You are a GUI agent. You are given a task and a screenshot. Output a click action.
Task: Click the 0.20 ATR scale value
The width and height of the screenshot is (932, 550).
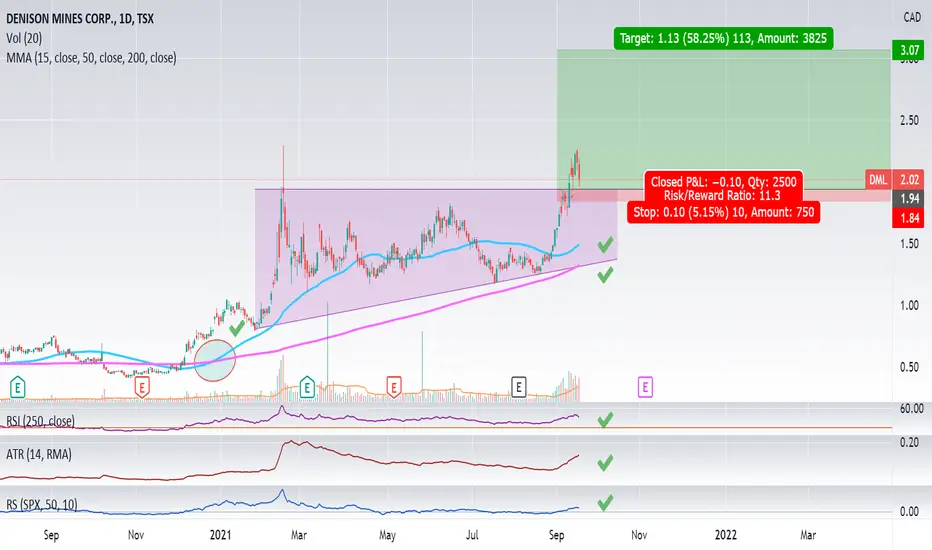pos(909,442)
